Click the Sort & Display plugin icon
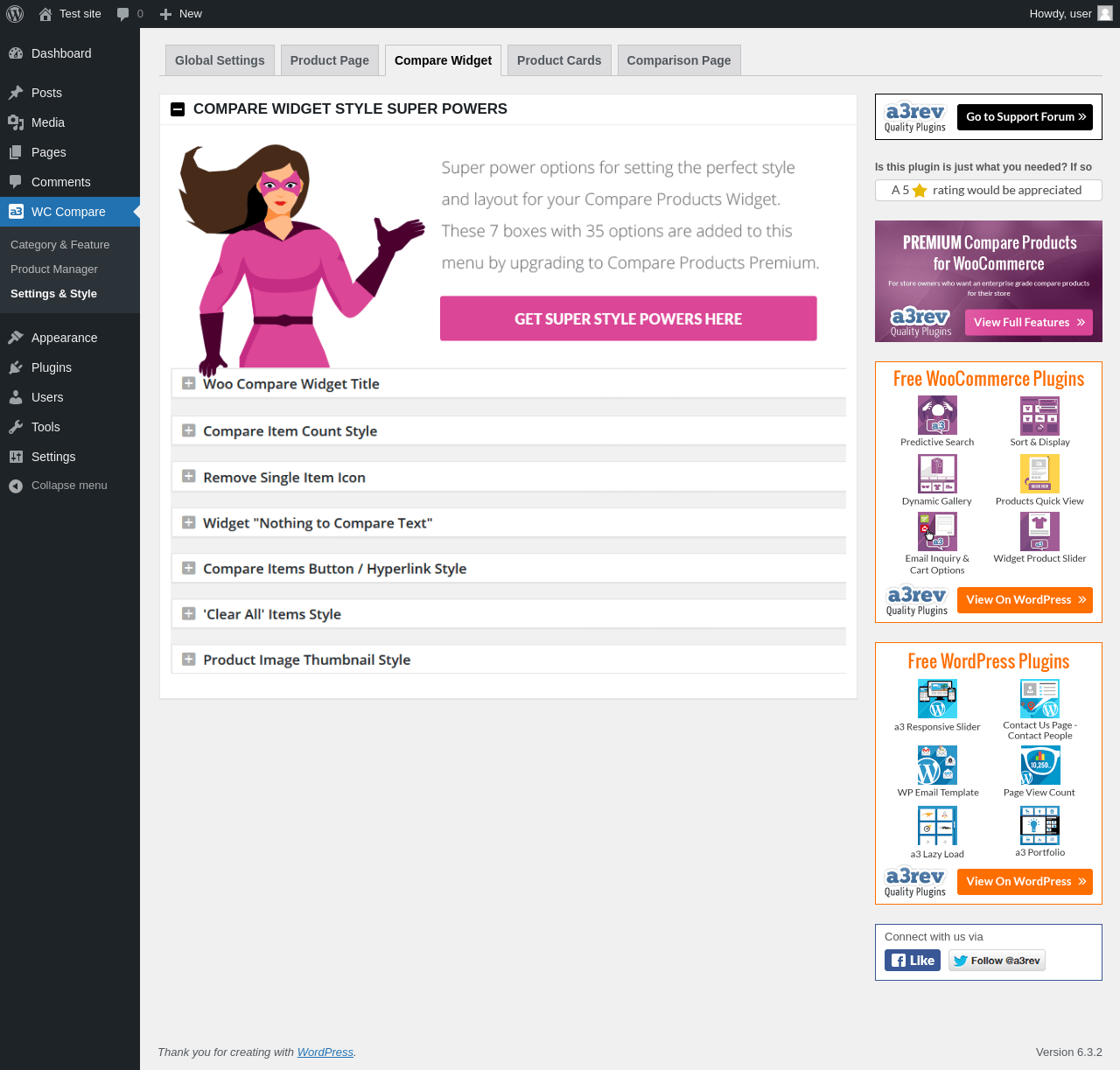Image resolution: width=1120 pixels, height=1070 pixels. click(1039, 415)
